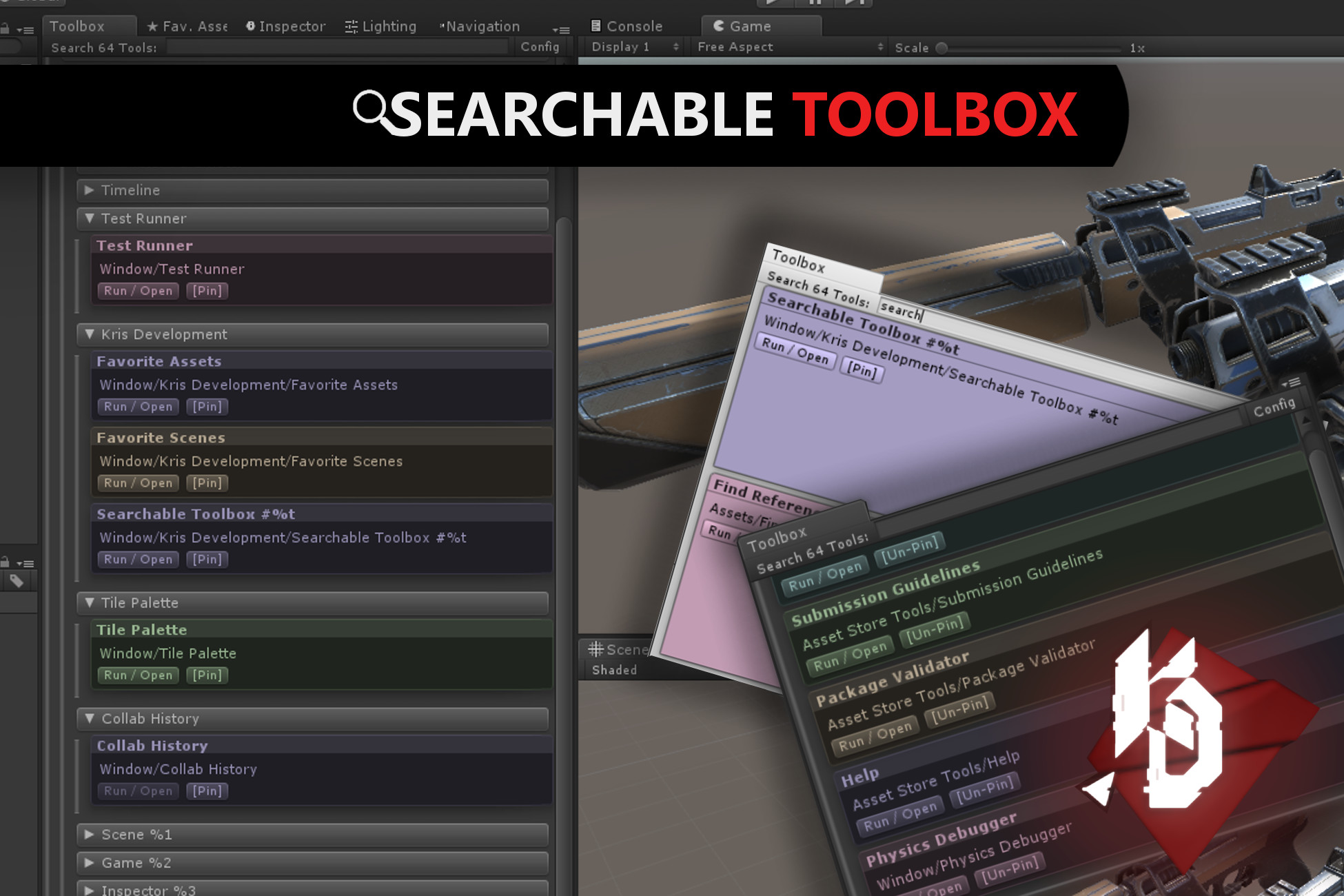Pin the Searchable Toolbox entry
1344x896 pixels.
pyautogui.click(x=207, y=560)
